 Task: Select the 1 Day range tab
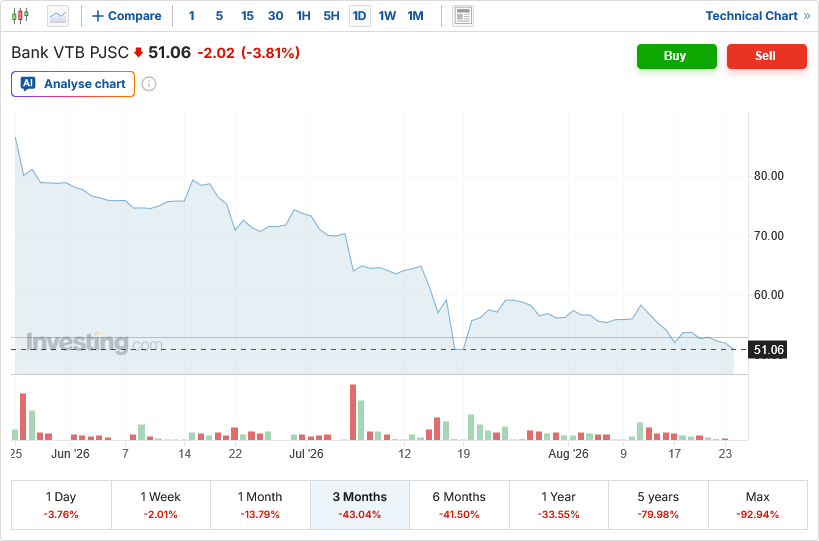tap(61, 505)
